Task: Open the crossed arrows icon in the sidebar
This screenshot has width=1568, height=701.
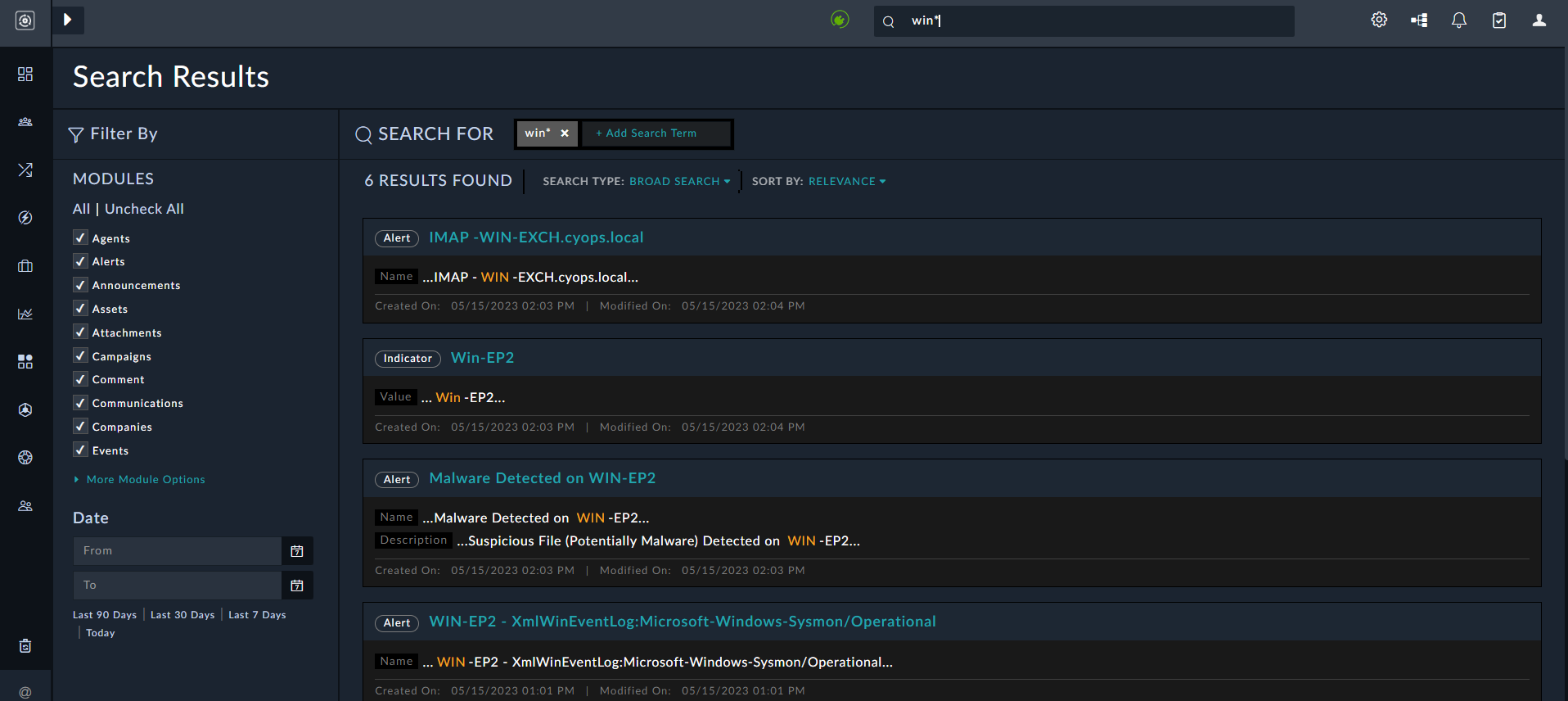Action: [x=25, y=170]
